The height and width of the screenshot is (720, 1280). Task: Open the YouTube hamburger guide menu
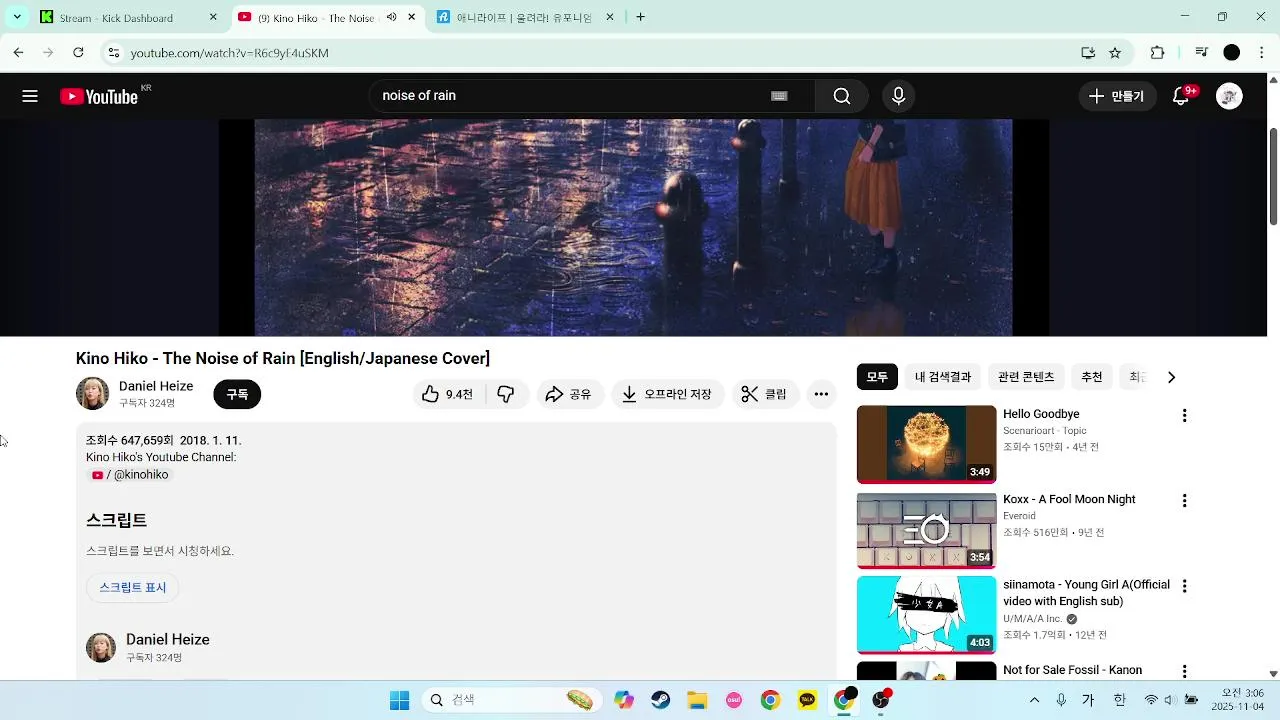pos(30,96)
